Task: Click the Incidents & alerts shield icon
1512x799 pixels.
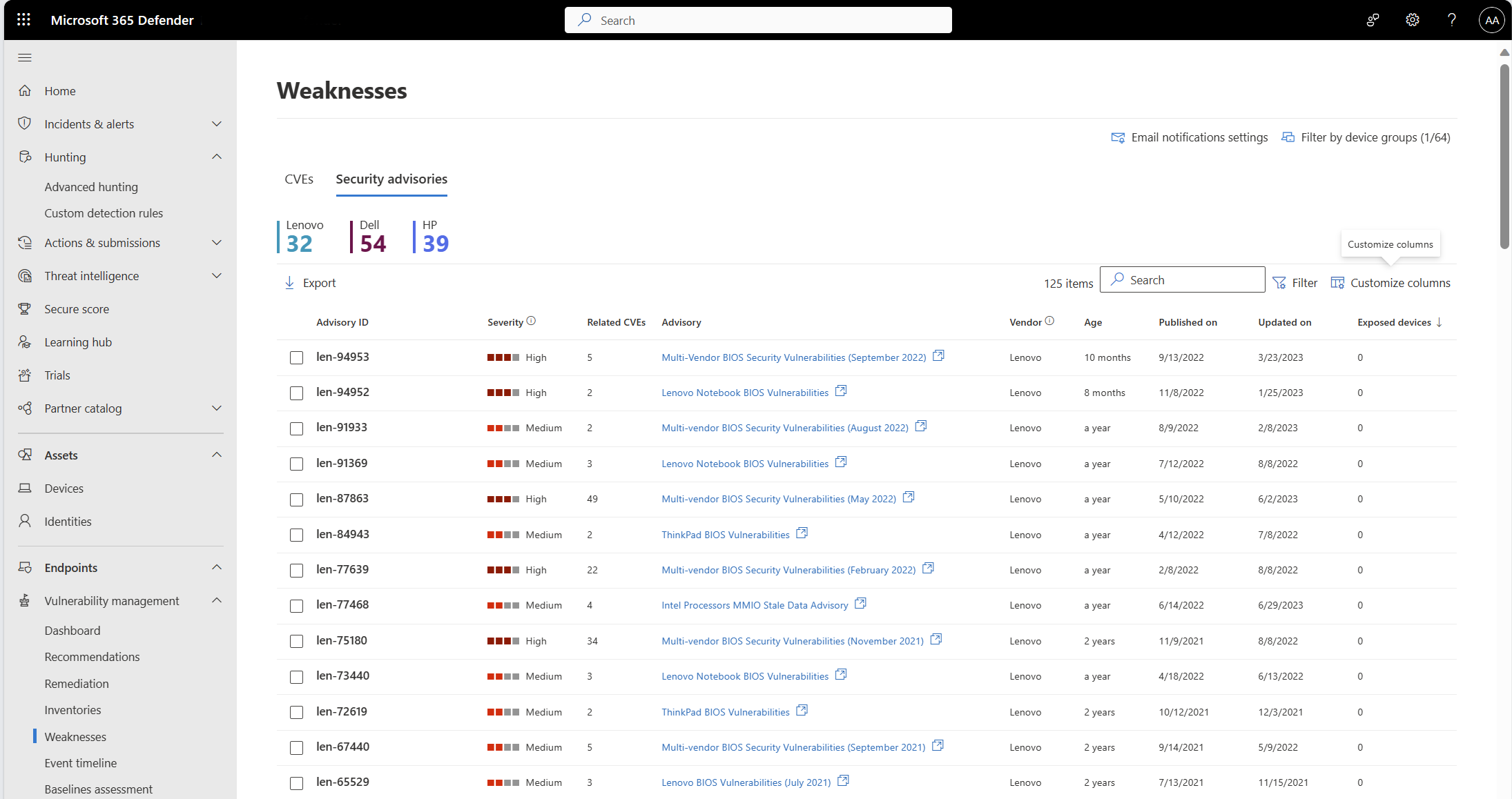Action: pos(25,124)
